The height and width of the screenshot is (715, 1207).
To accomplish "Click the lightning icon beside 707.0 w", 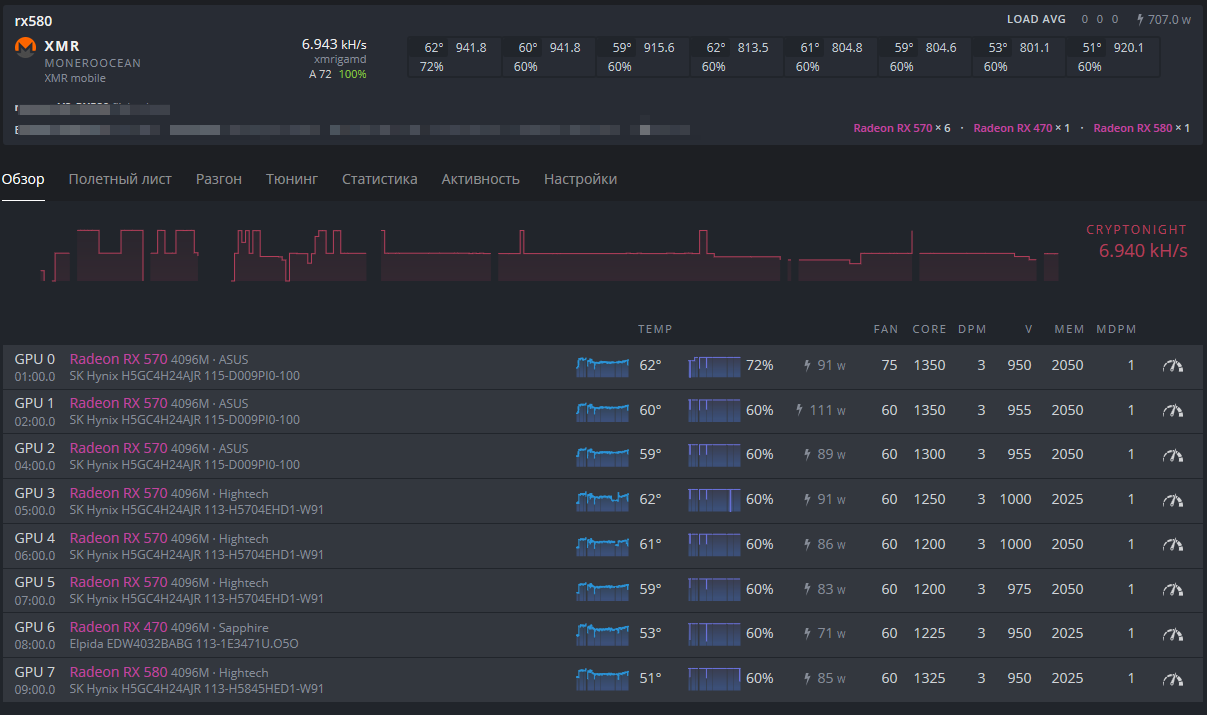I will click(1141, 19).
